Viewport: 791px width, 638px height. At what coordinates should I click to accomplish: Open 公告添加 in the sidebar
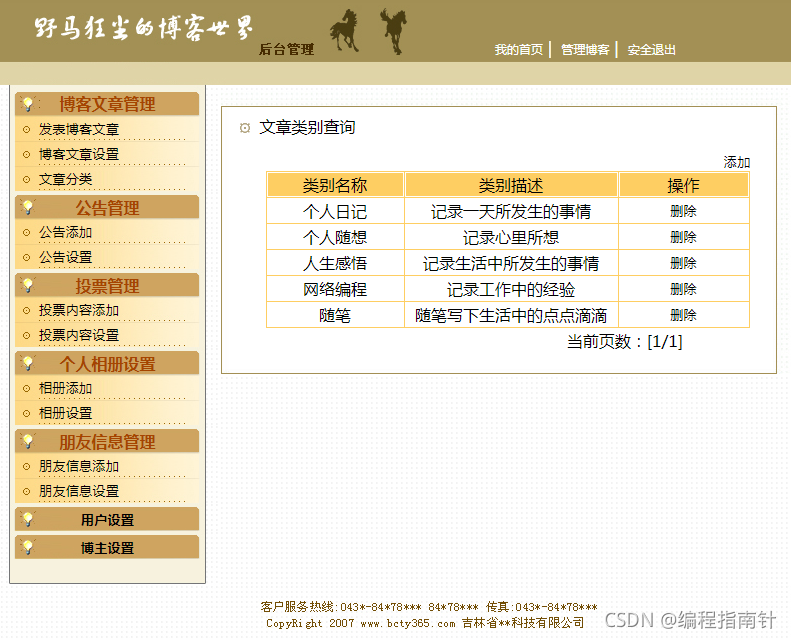tap(66, 233)
